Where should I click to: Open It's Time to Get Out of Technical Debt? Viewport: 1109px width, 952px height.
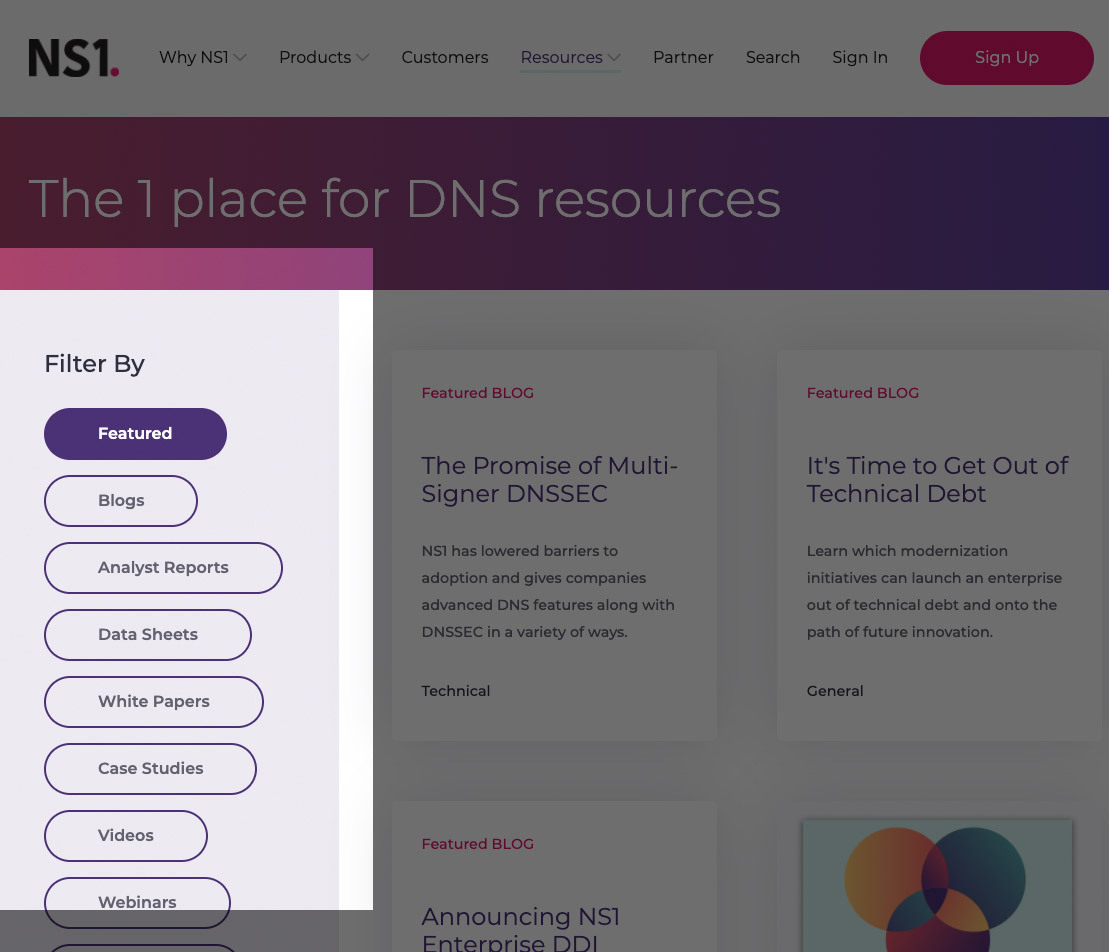click(937, 480)
